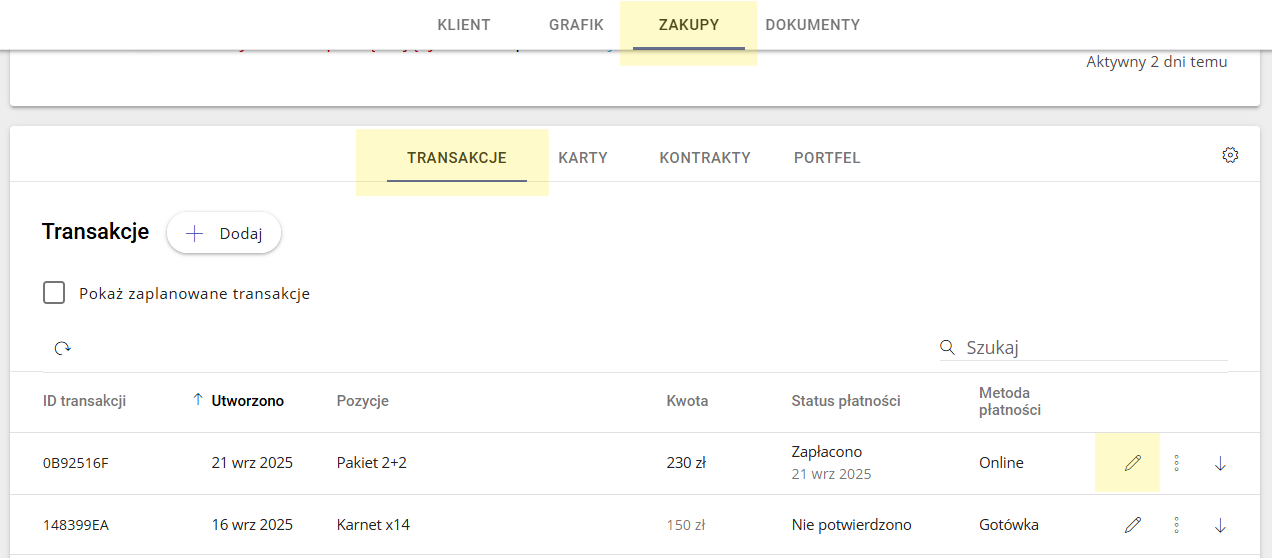Expand transaction 148399EA row details arrow
1272x558 pixels.
(x=1220, y=525)
